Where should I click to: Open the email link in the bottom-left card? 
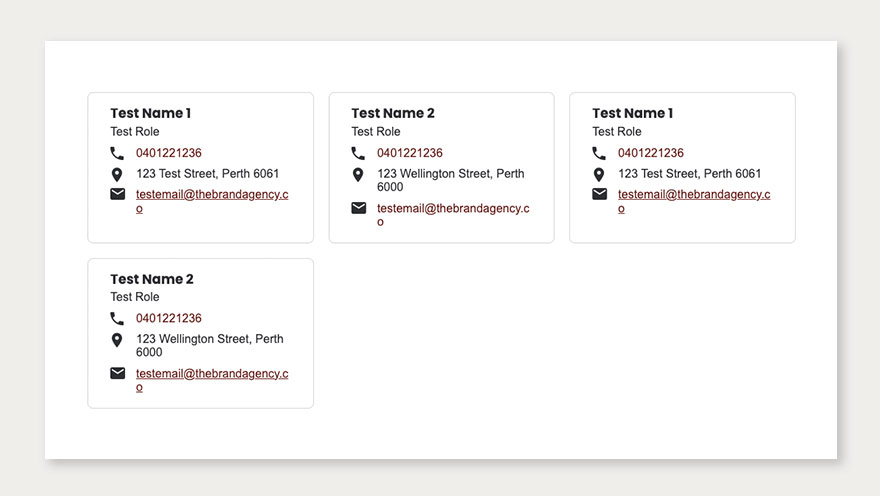click(x=212, y=373)
